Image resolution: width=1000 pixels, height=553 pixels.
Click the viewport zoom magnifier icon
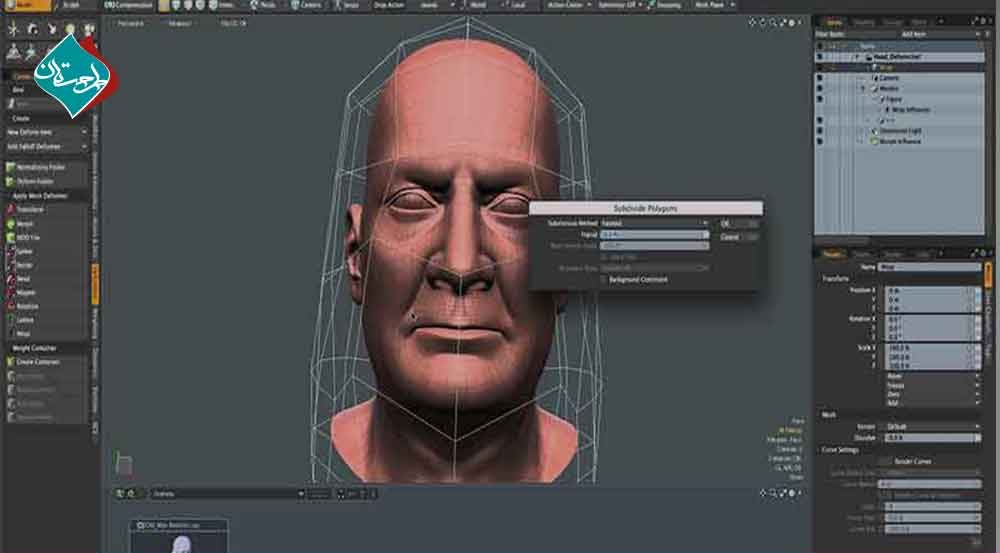[x=772, y=22]
